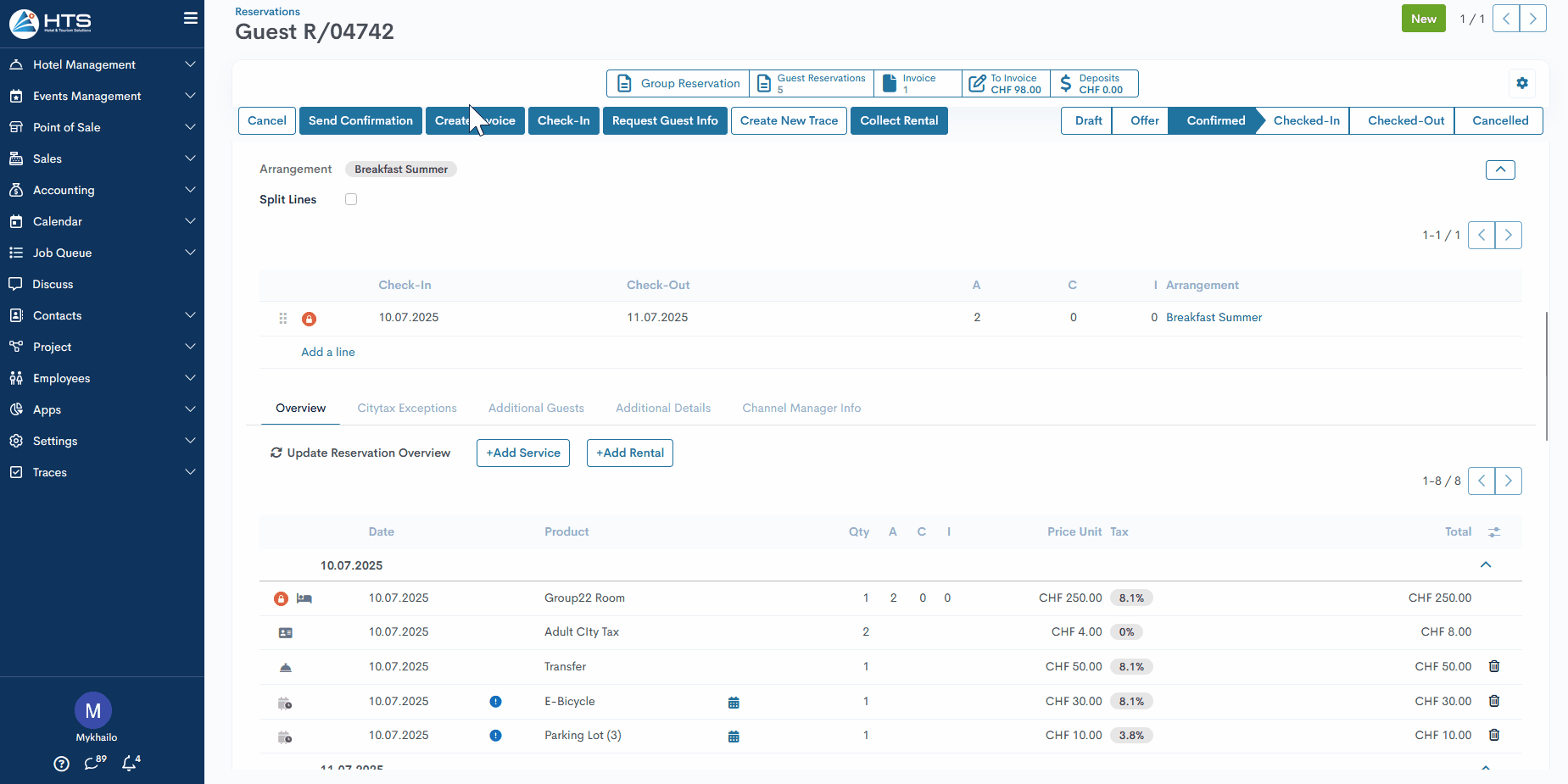Expand the Hotel Management menu

point(102,64)
